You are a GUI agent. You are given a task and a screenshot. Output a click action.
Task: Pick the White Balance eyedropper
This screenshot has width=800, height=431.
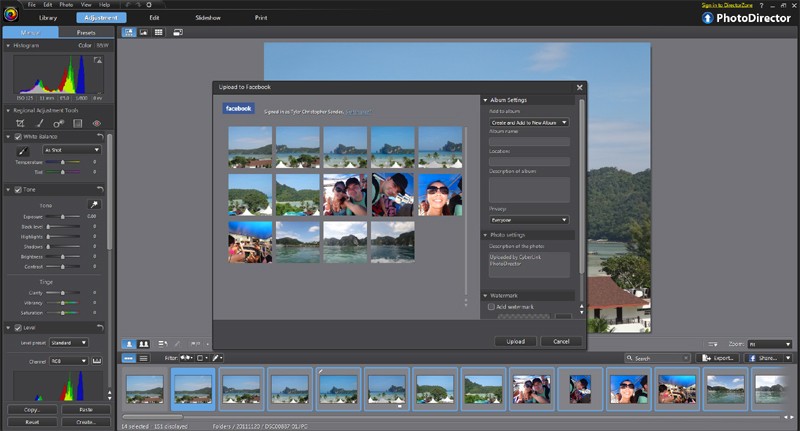(23, 150)
